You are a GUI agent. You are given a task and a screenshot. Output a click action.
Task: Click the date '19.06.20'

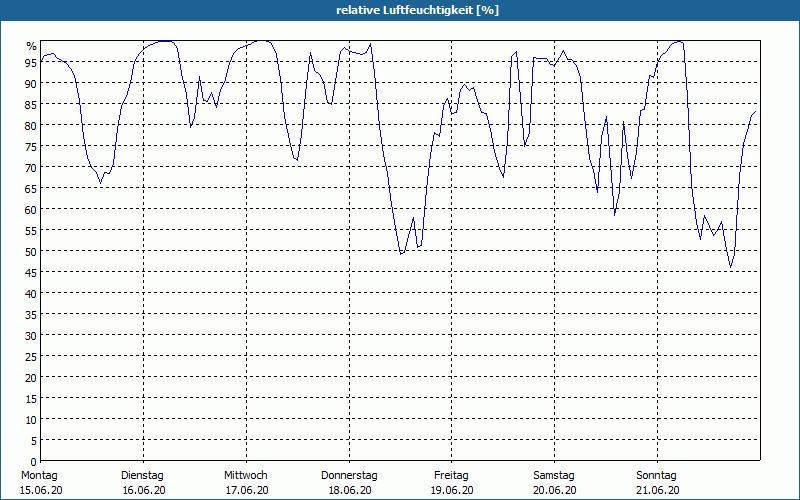(452, 490)
